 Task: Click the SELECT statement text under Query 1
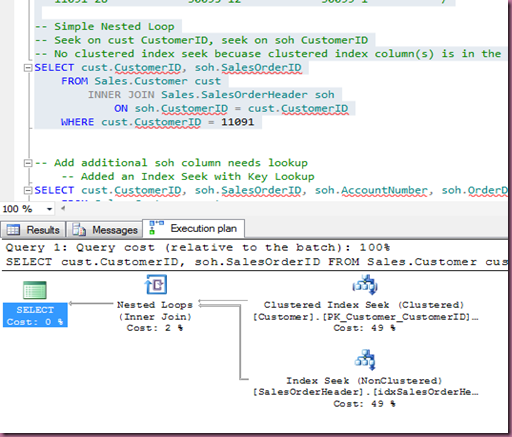257,262
